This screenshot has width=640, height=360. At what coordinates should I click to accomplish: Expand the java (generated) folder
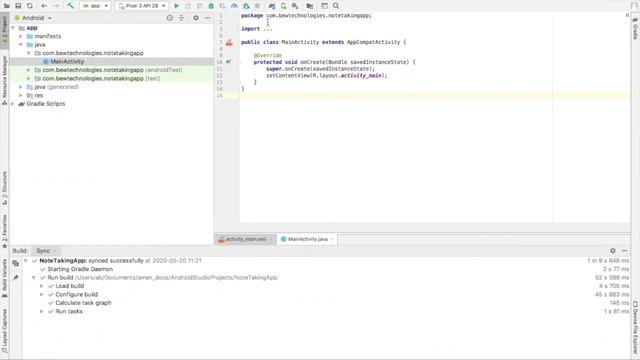coord(21,87)
